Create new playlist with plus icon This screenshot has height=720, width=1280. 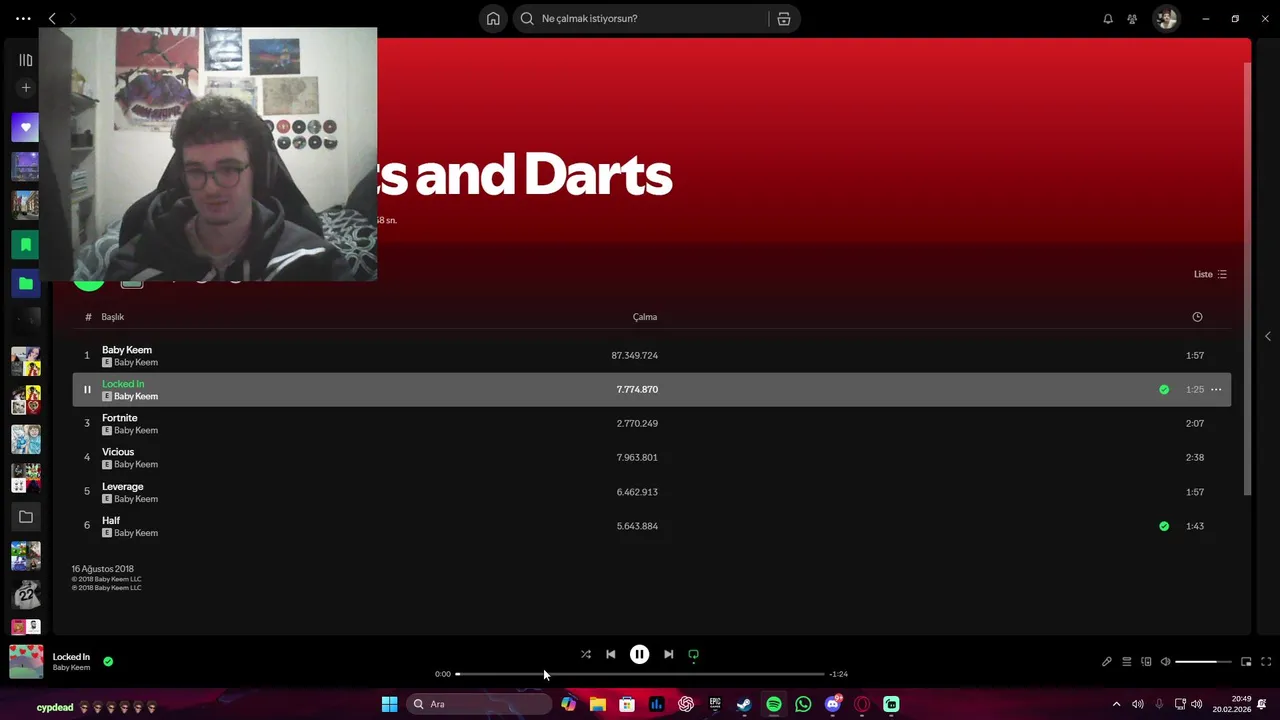[26, 88]
